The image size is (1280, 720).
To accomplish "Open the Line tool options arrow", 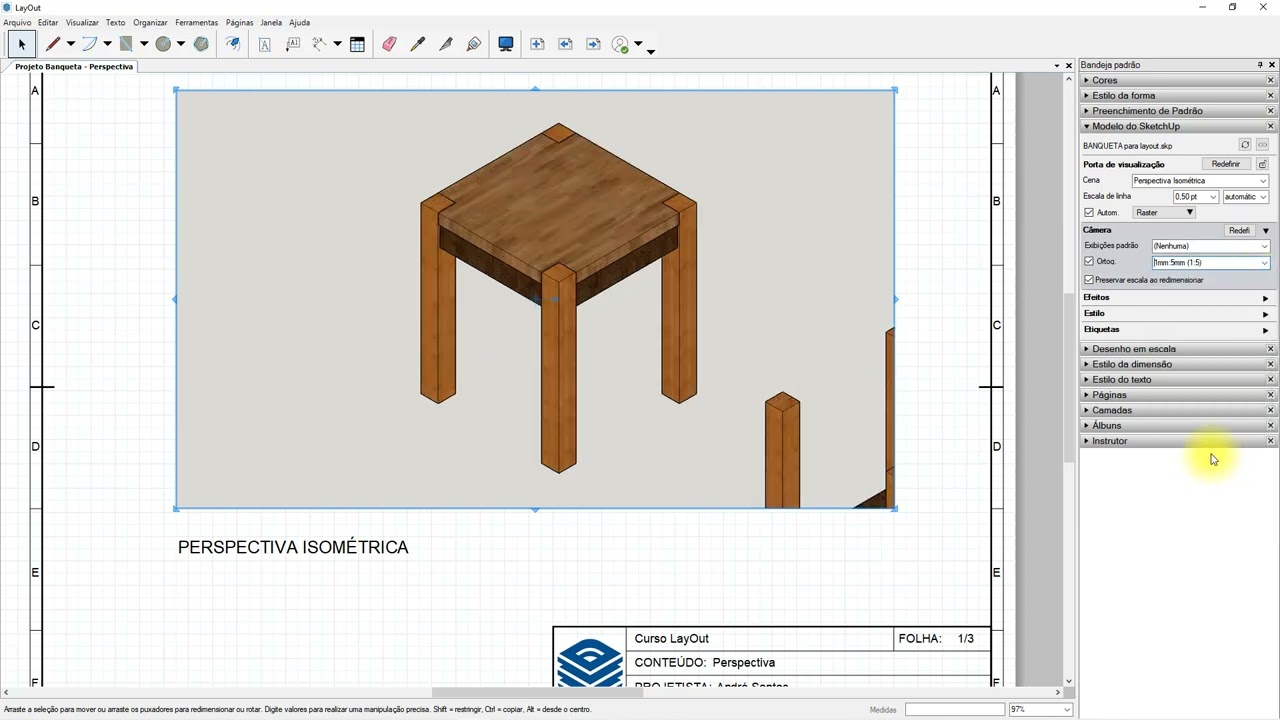I will [70, 44].
